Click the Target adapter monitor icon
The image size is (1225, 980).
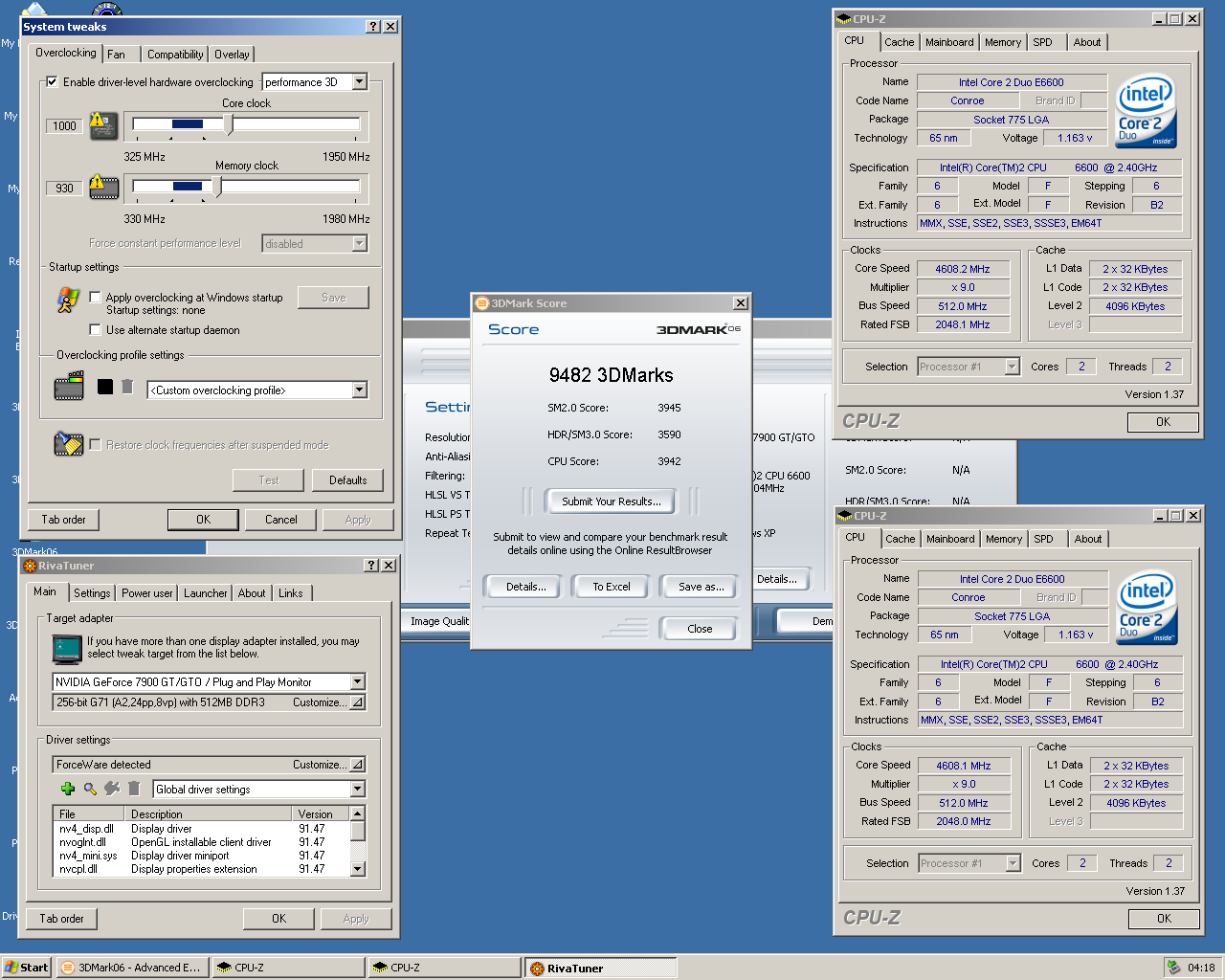coord(67,648)
